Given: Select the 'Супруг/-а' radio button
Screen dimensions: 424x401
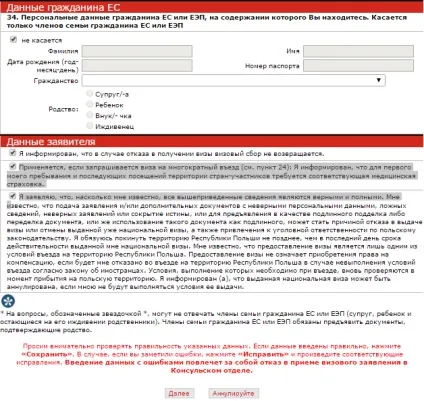Looking at the screenshot, I should (x=90, y=93).
